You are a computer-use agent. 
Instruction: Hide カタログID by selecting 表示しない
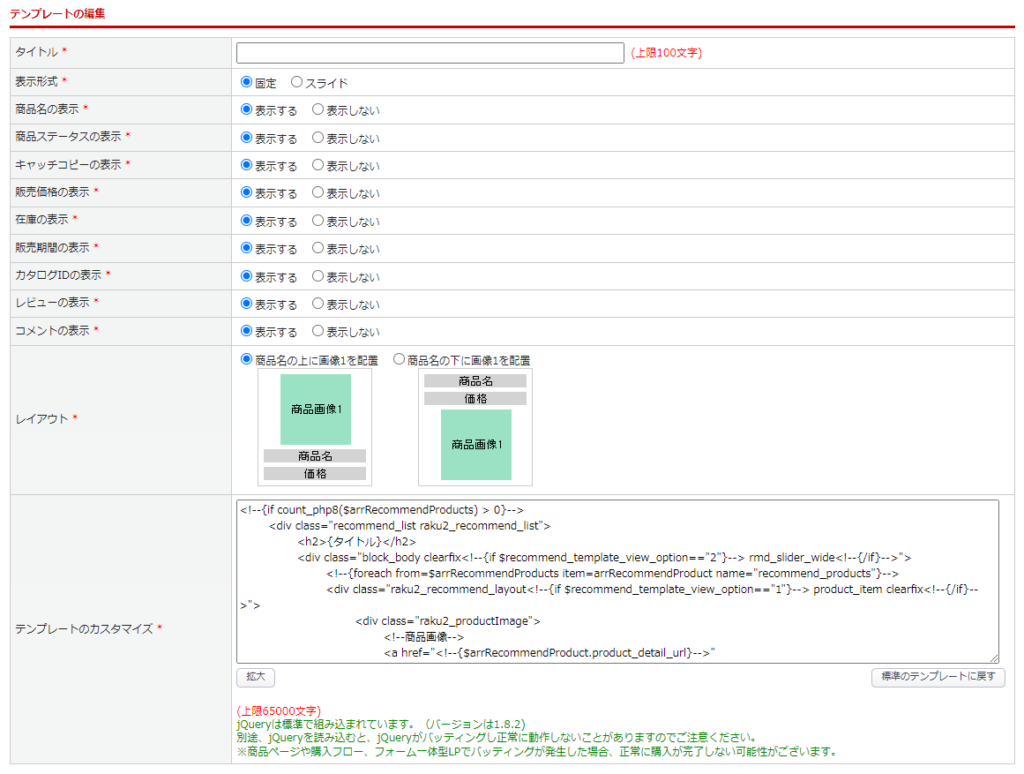coord(318,276)
